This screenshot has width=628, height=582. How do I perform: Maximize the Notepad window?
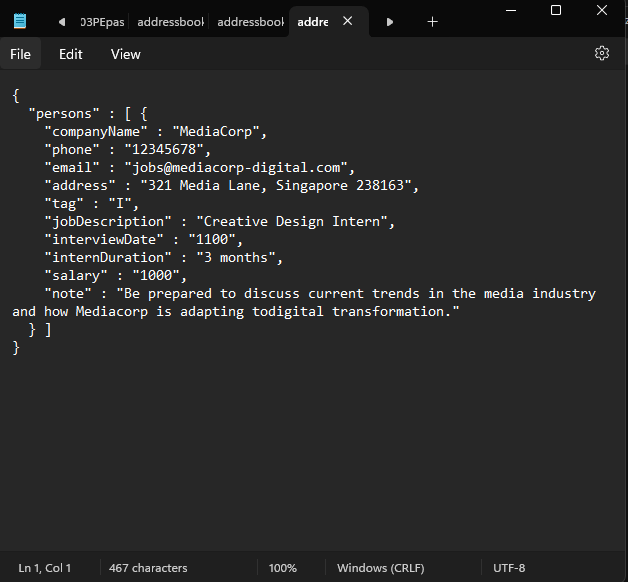coord(556,10)
